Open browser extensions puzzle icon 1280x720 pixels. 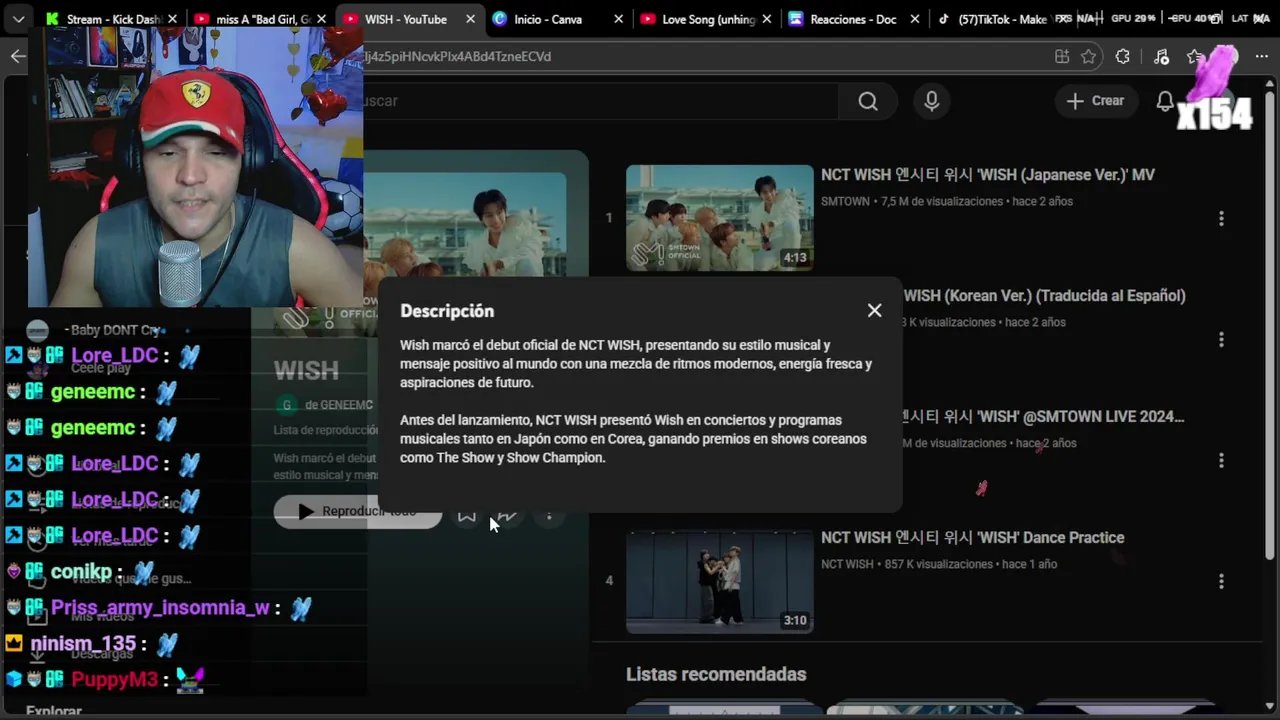1123,57
